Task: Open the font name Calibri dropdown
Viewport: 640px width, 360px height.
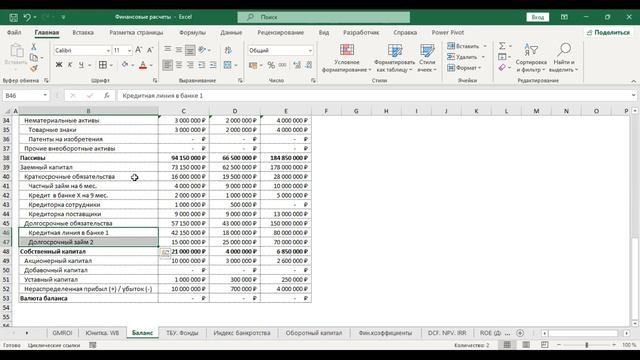Action: point(108,50)
